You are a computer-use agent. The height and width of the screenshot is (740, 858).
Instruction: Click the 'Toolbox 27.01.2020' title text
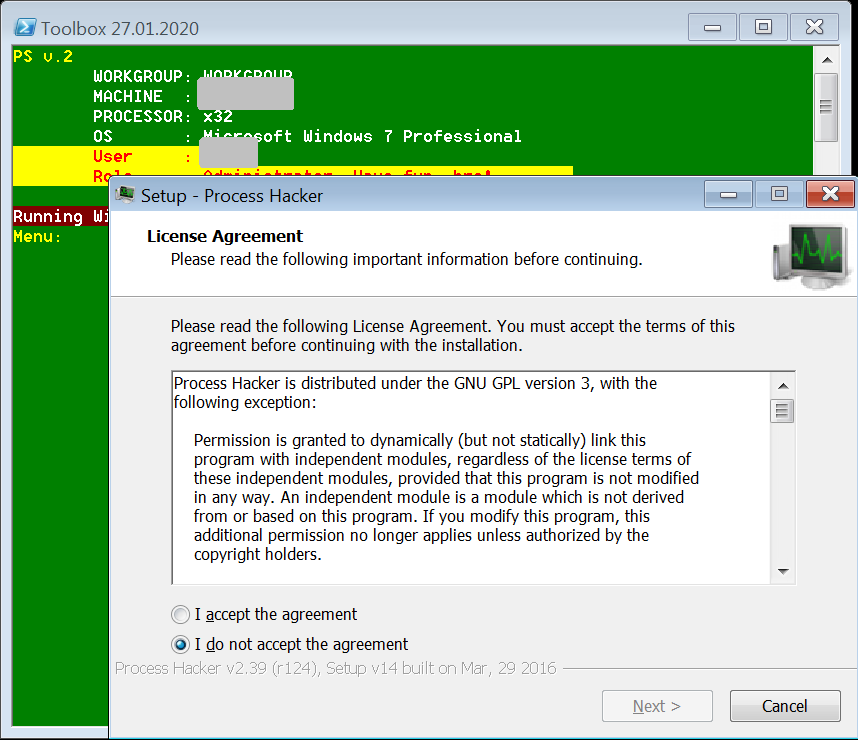coord(120,28)
